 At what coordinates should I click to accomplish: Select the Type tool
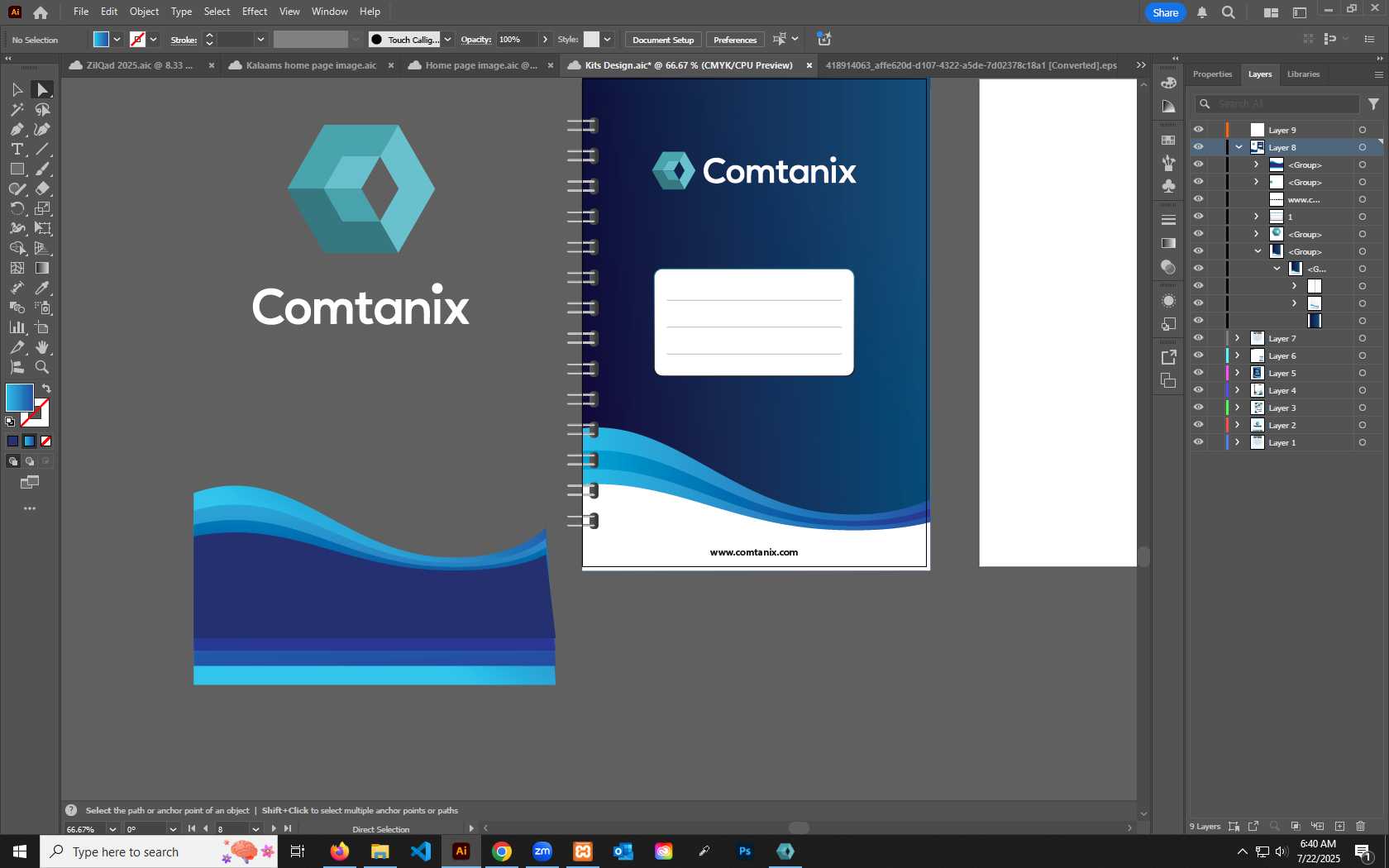17,149
